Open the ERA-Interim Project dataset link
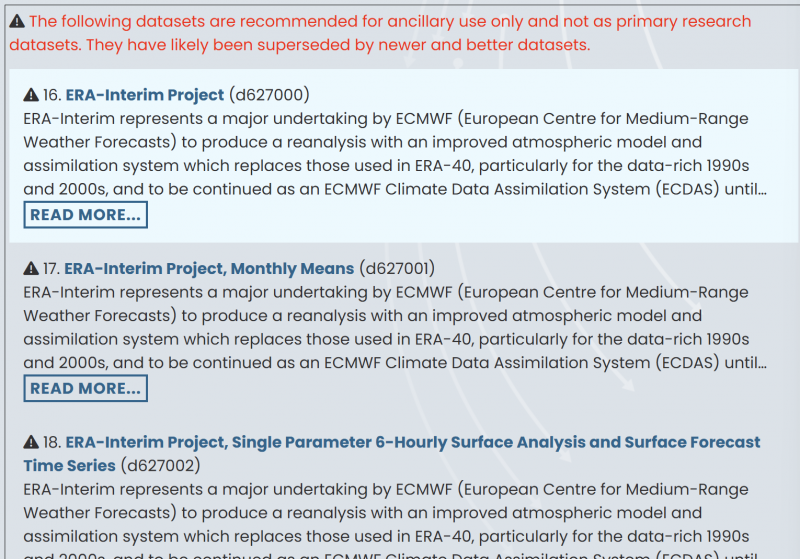The height and width of the screenshot is (559, 800). point(145,95)
